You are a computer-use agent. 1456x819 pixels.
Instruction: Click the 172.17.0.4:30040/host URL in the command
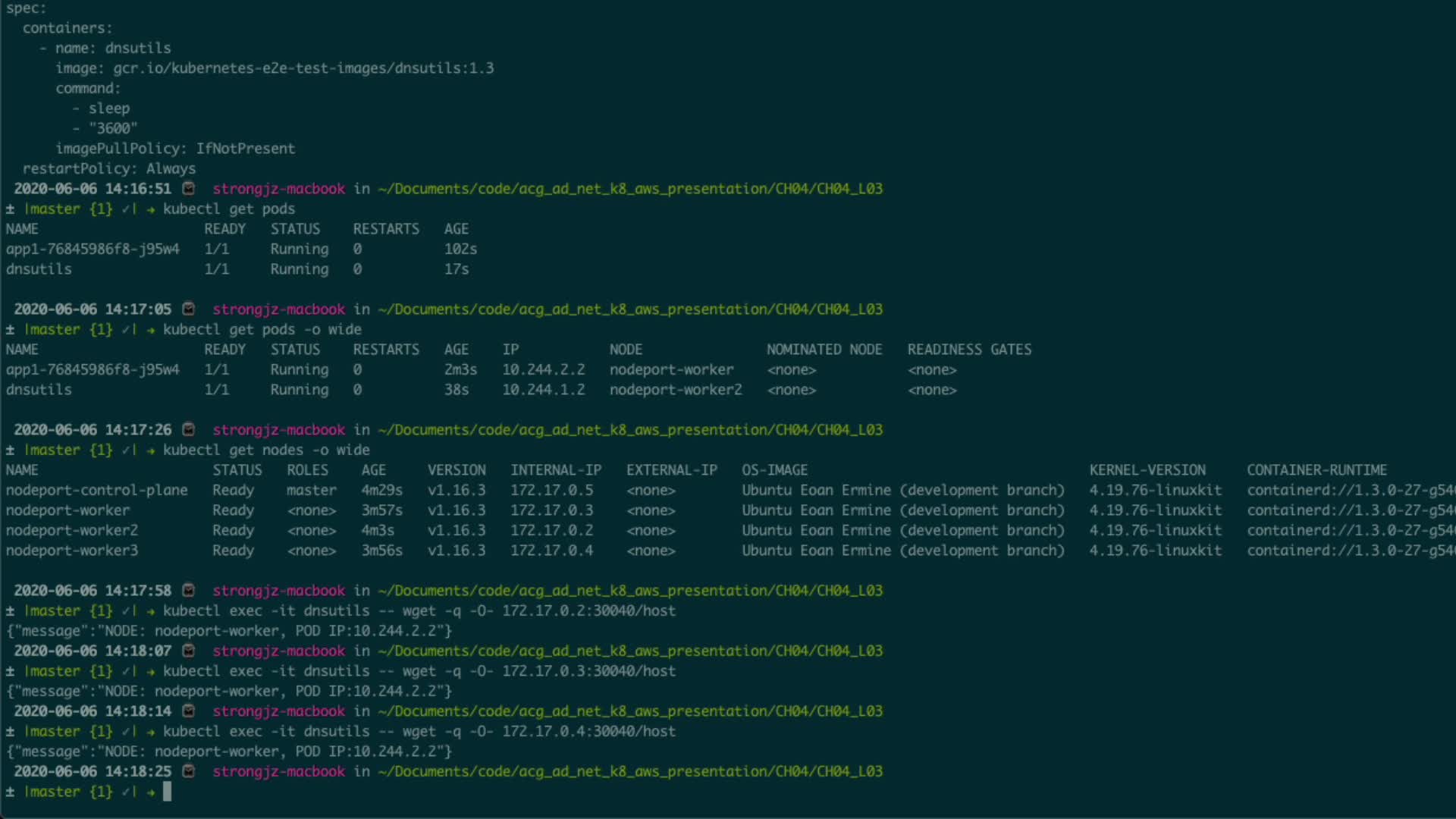coord(588,732)
